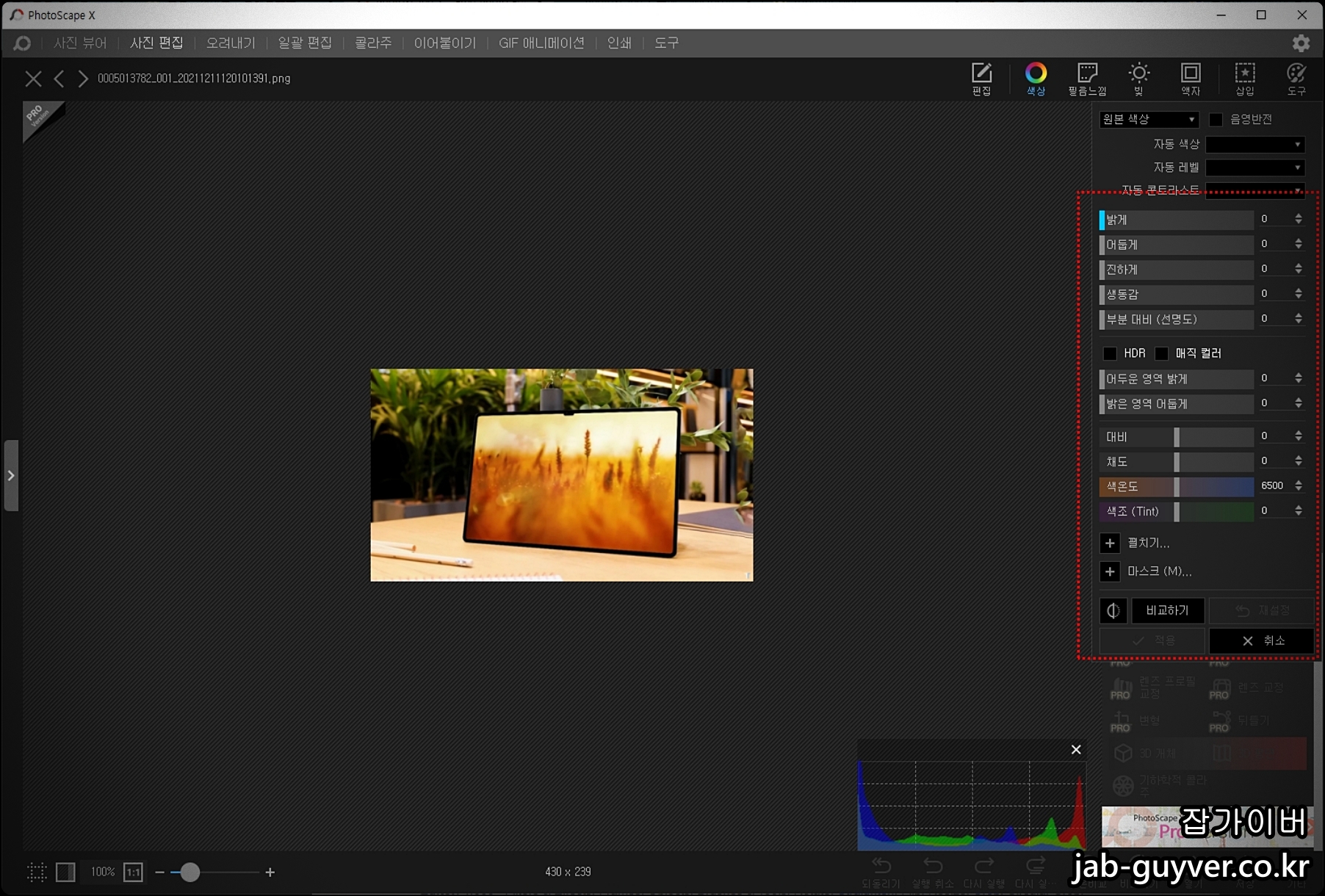Open the 필름느낌 film effect icon
The image size is (1325, 896).
[1087, 79]
